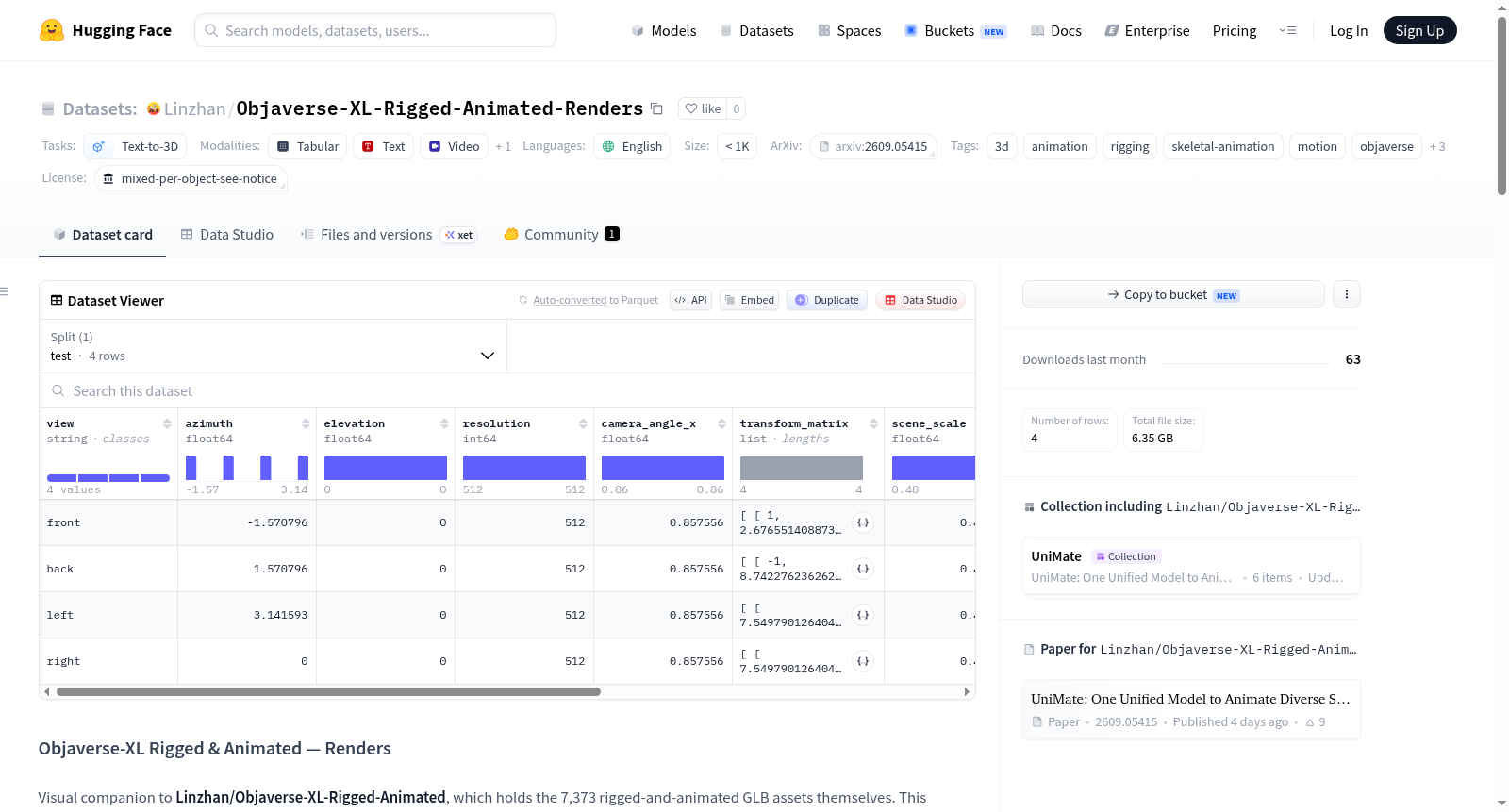The height and width of the screenshot is (812, 1509).
Task: Click the Hugging Face logo
Action: [x=106, y=30]
